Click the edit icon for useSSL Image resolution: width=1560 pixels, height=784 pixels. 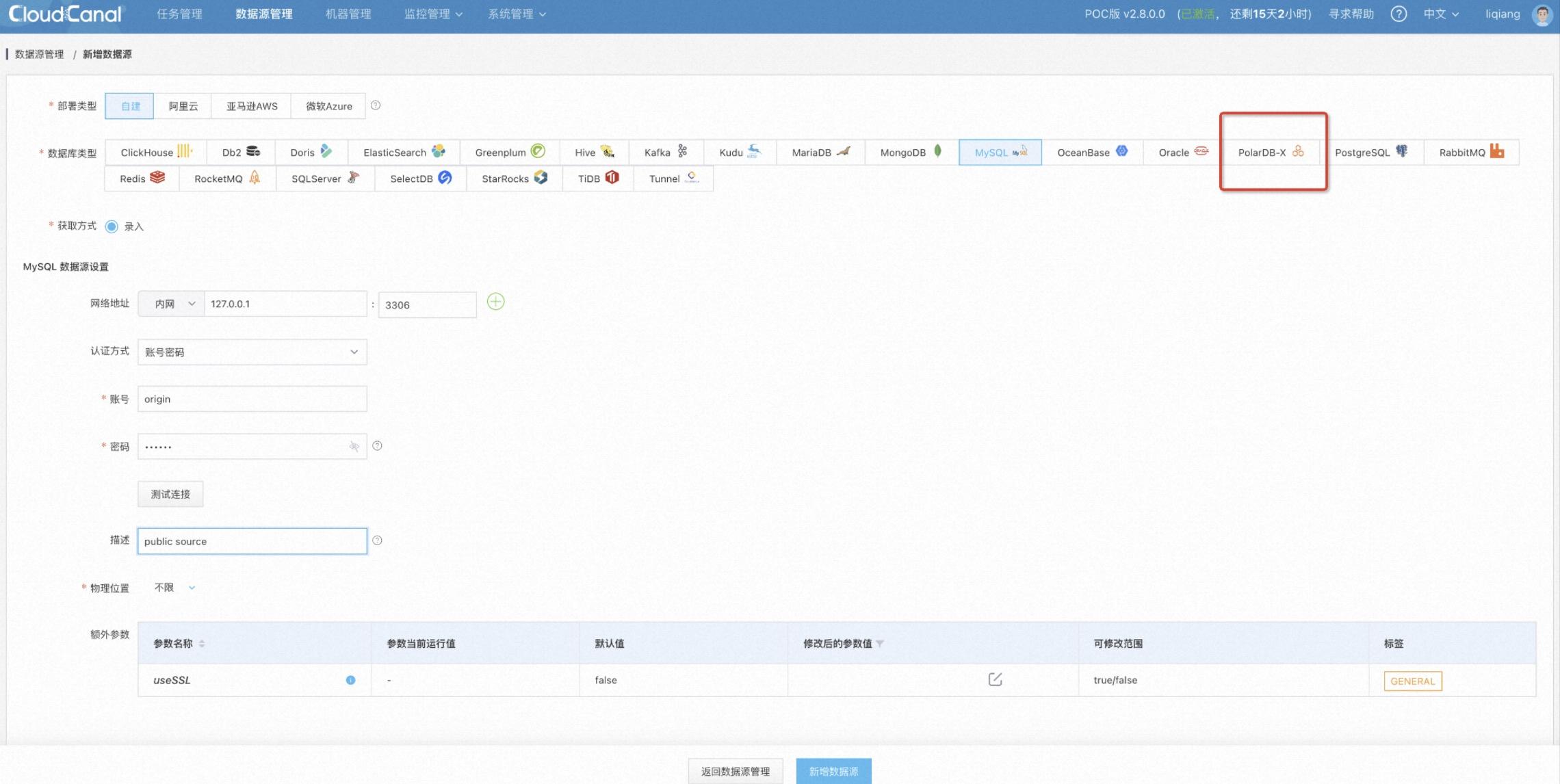(995, 679)
